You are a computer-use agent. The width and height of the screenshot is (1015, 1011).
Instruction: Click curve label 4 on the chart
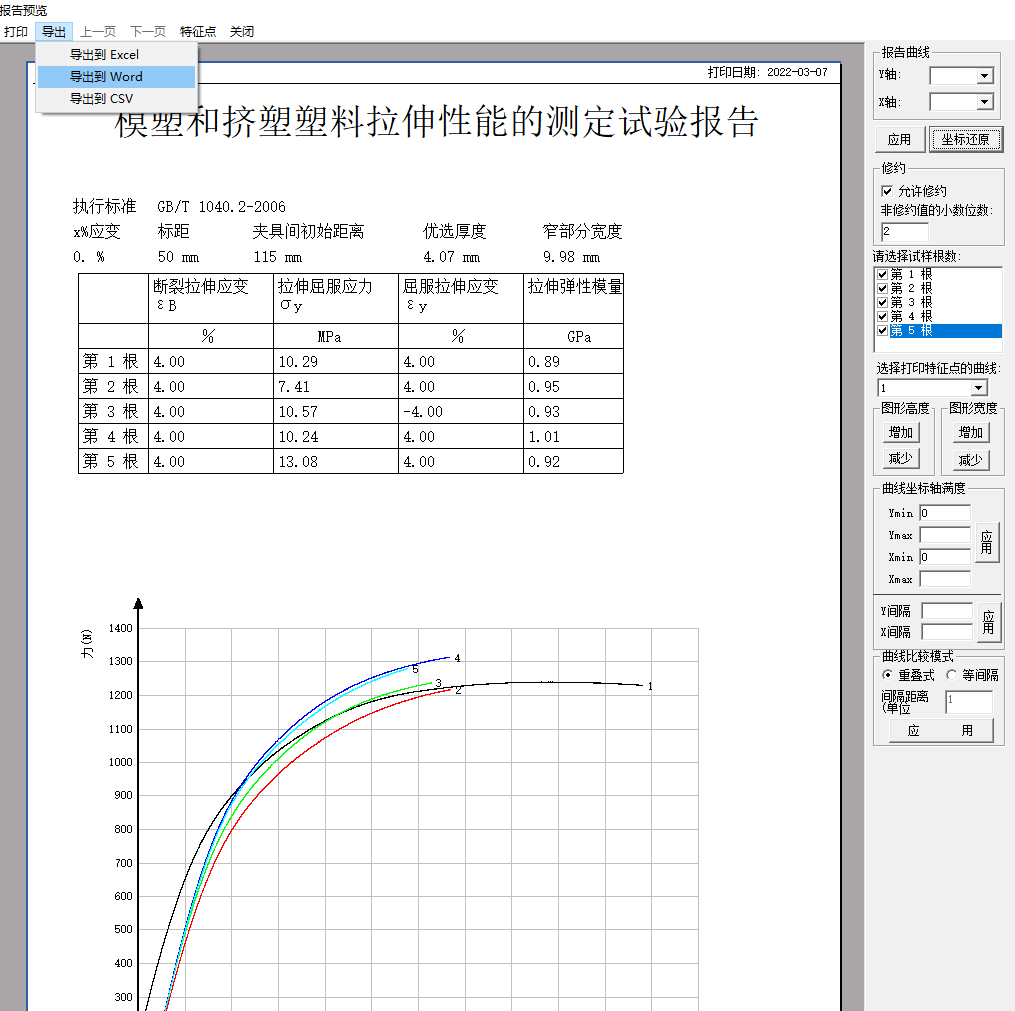click(457, 658)
